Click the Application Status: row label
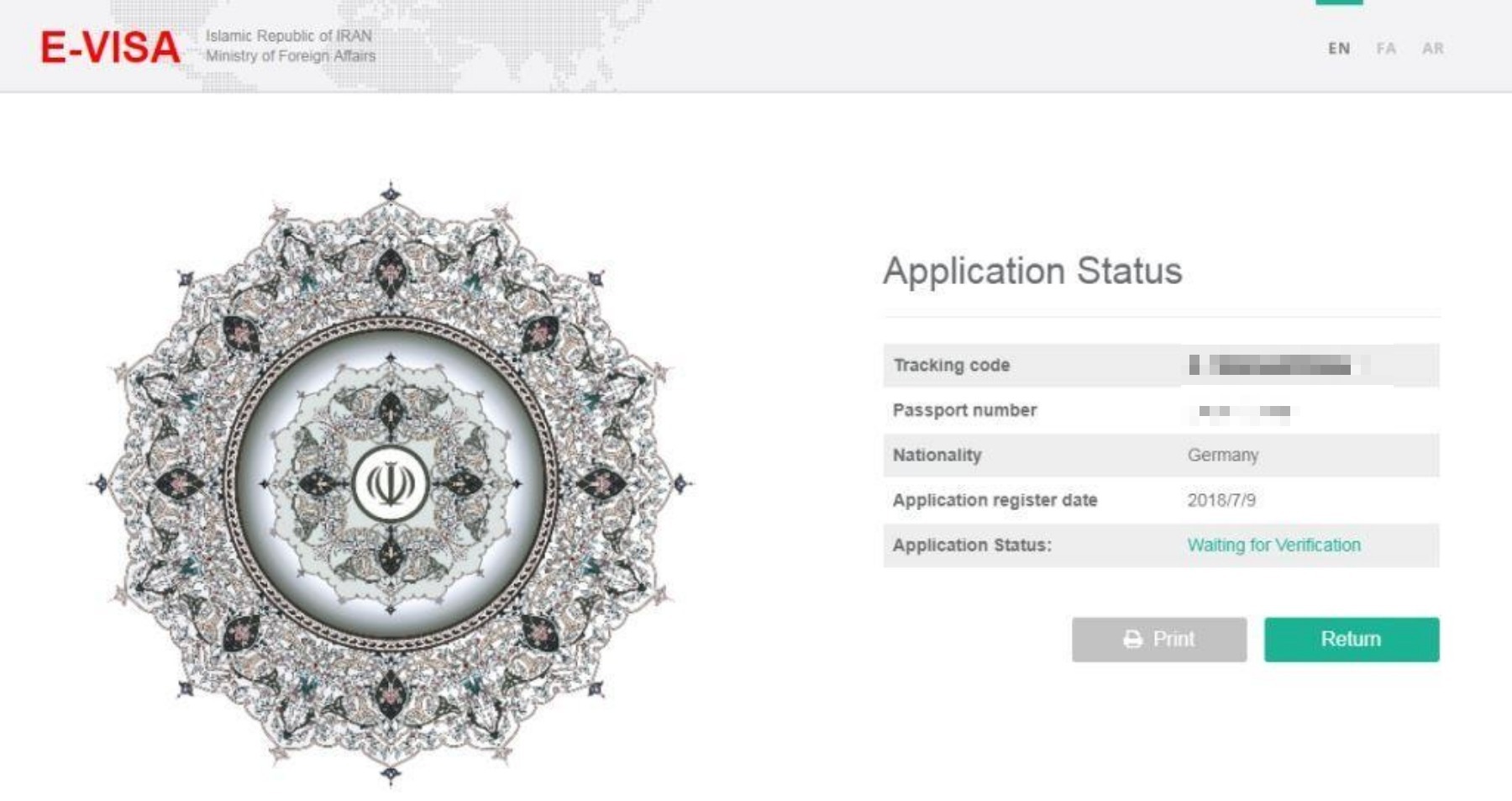This screenshot has width=1512, height=801. [972, 545]
